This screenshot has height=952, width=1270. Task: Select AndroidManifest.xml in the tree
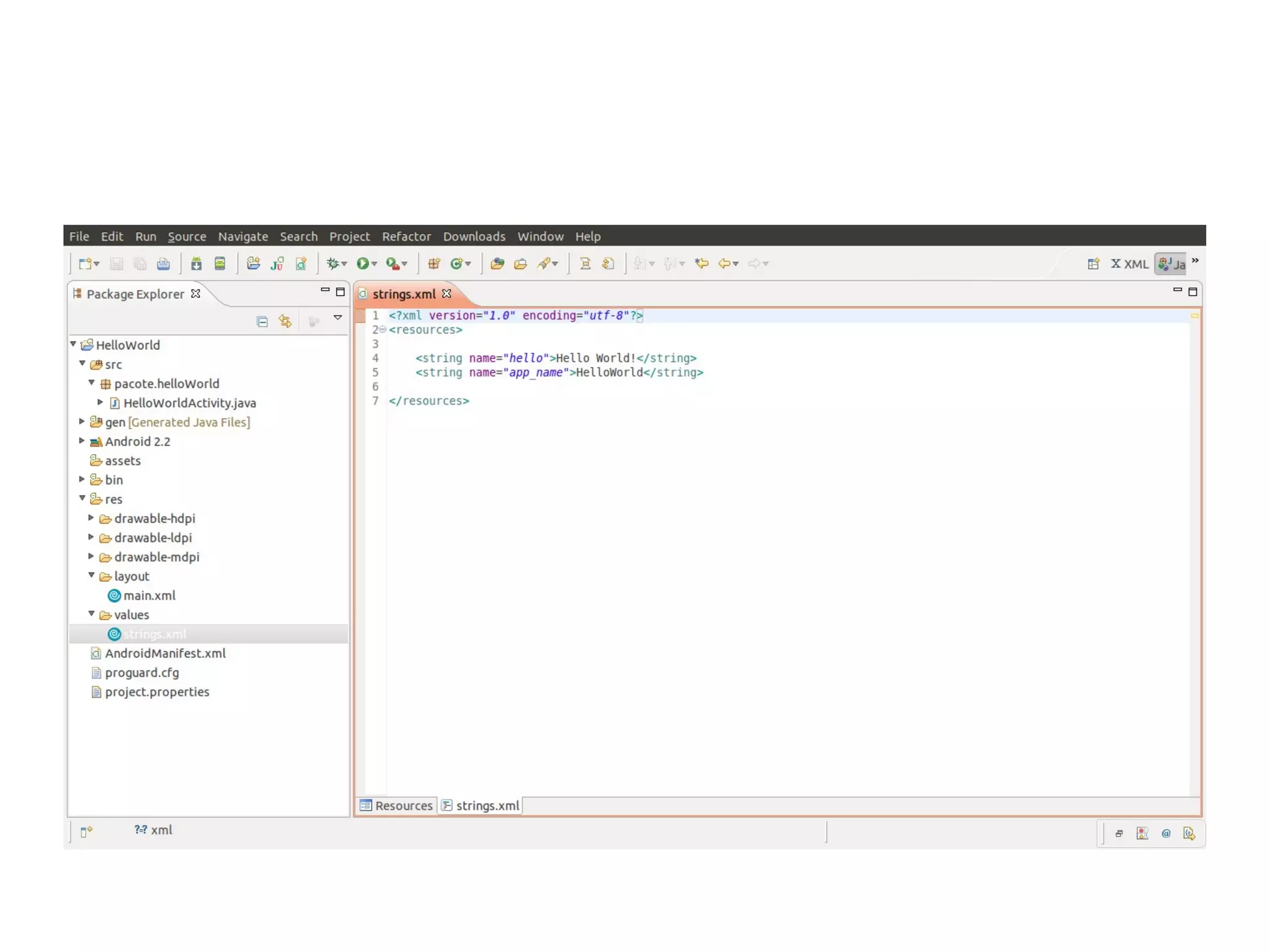(x=165, y=653)
